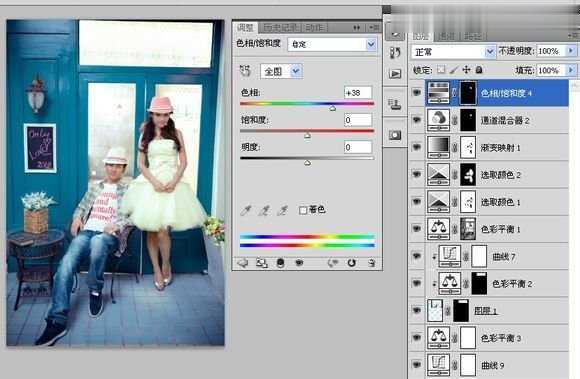Lock image pixels brush icon
This screenshot has height=379, width=580.
pyautogui.click(x=454, y=70)
